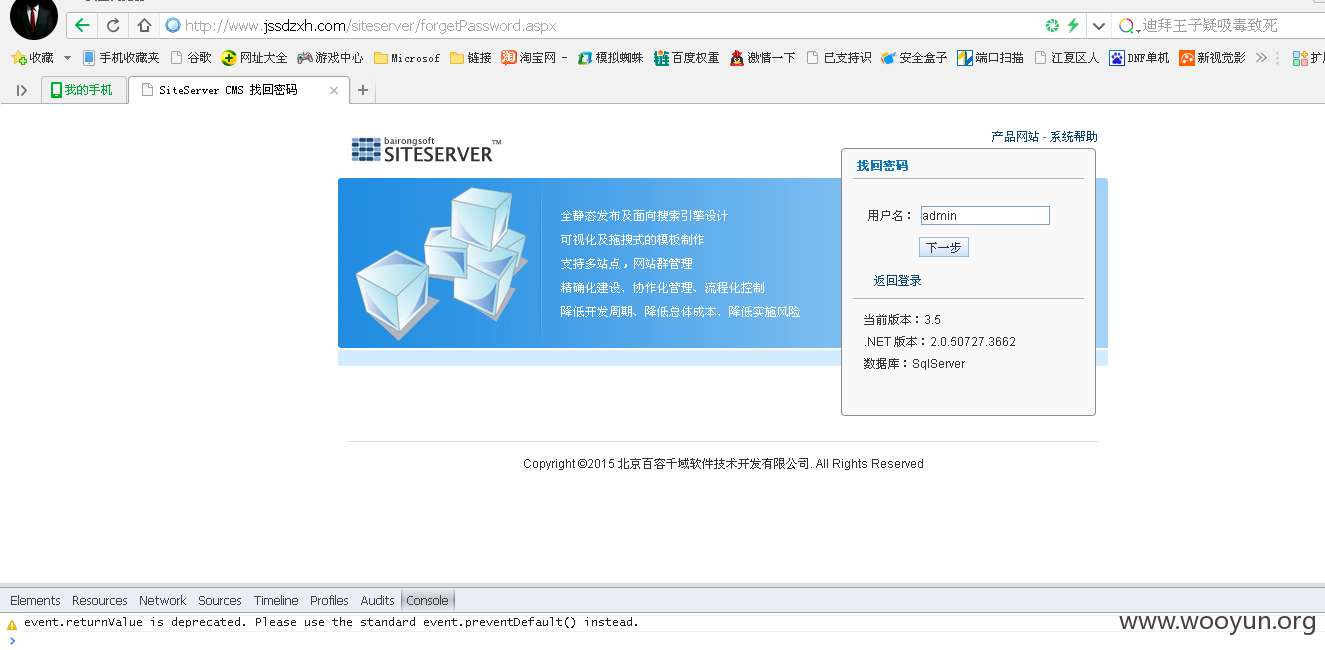Select the 当前版本：3.5 text
This screenshot has height=650, width=1325.
click(902, 320)
